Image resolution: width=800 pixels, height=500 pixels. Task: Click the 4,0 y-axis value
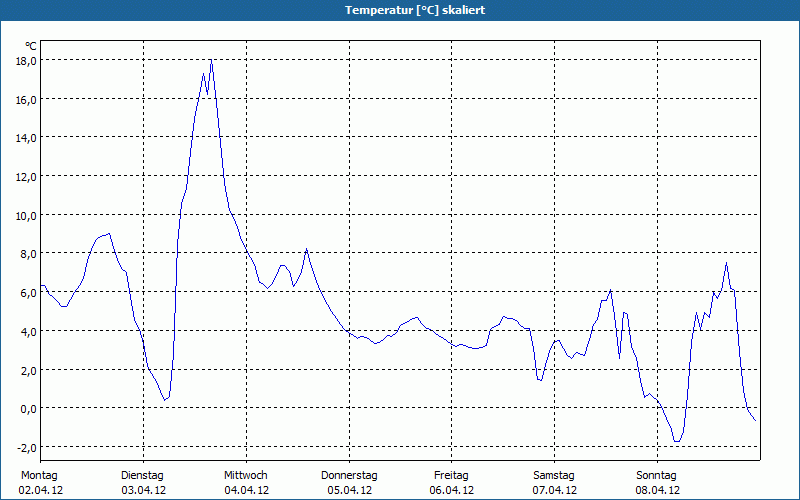click(28, 331)
